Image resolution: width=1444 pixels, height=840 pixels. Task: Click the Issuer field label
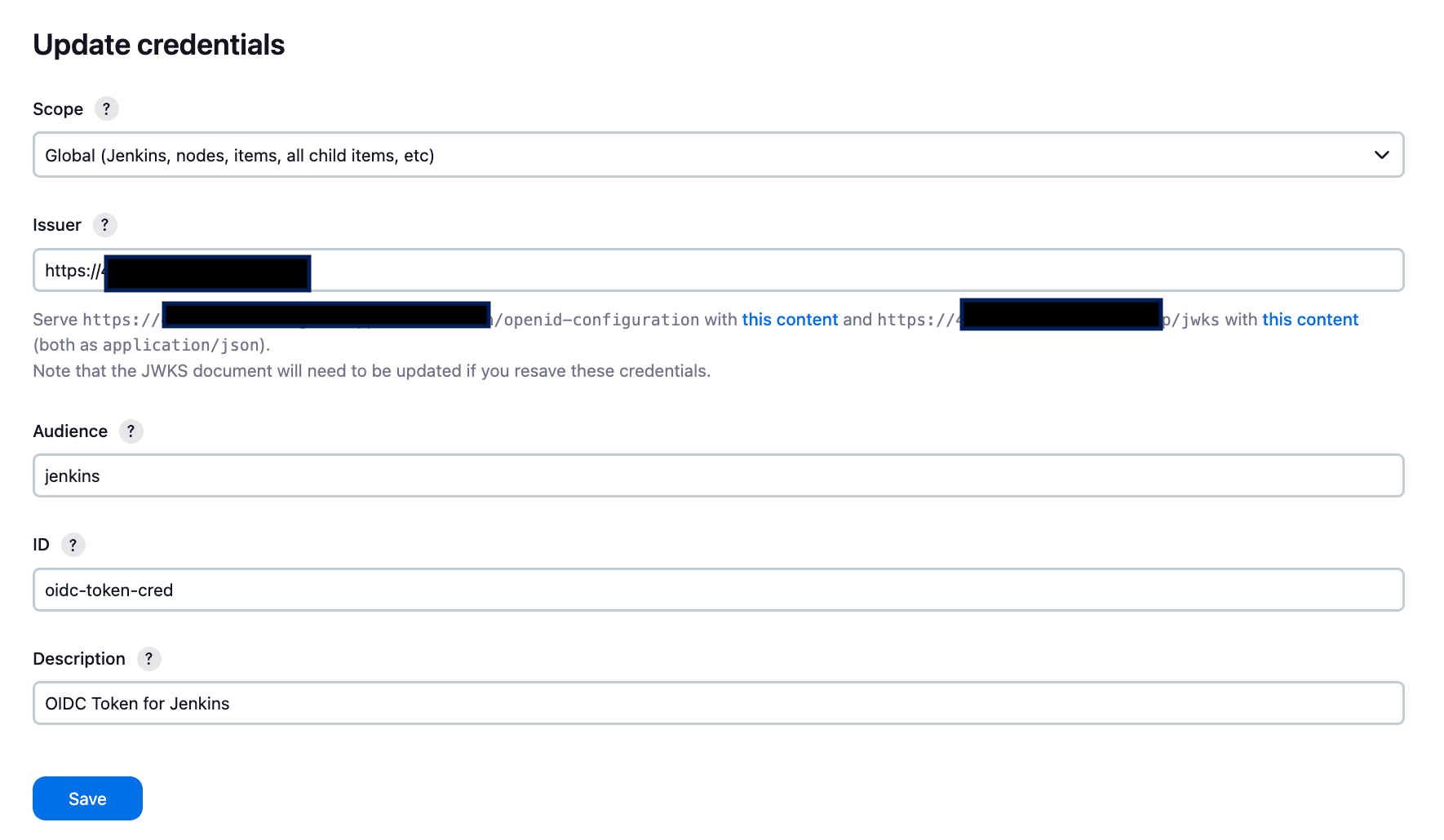pyautogui.click(x=57, y=225)
